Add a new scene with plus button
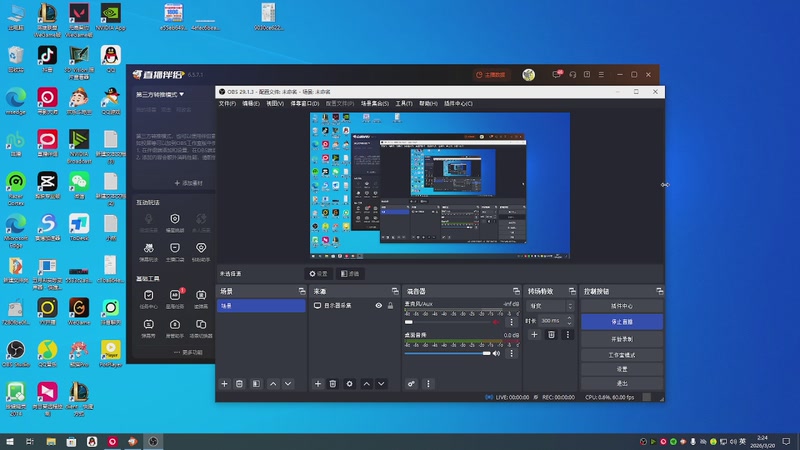 [x=224, y=384]
